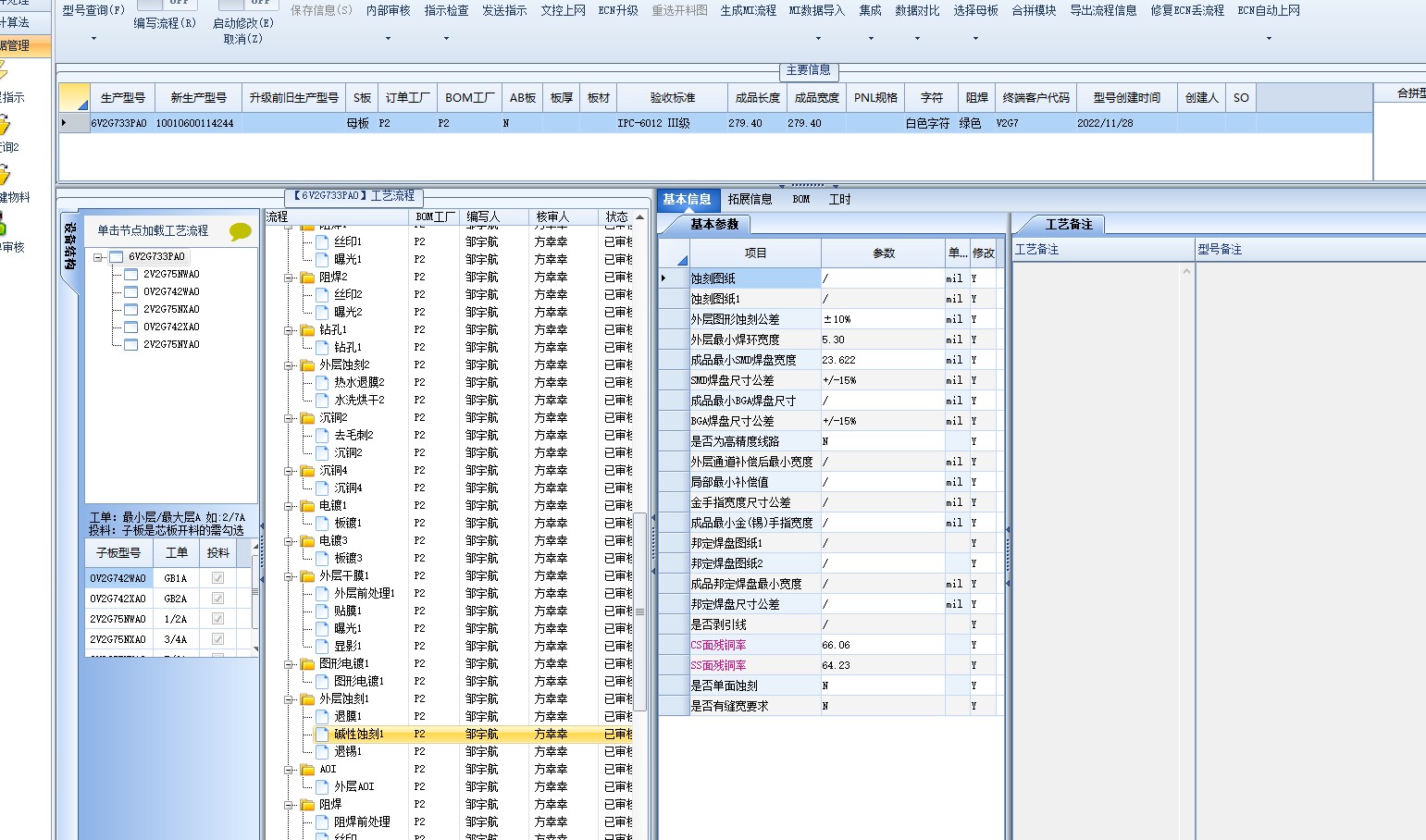
Task: Open the dropdown arrow under ECN自动上网
Action: 1269,39
